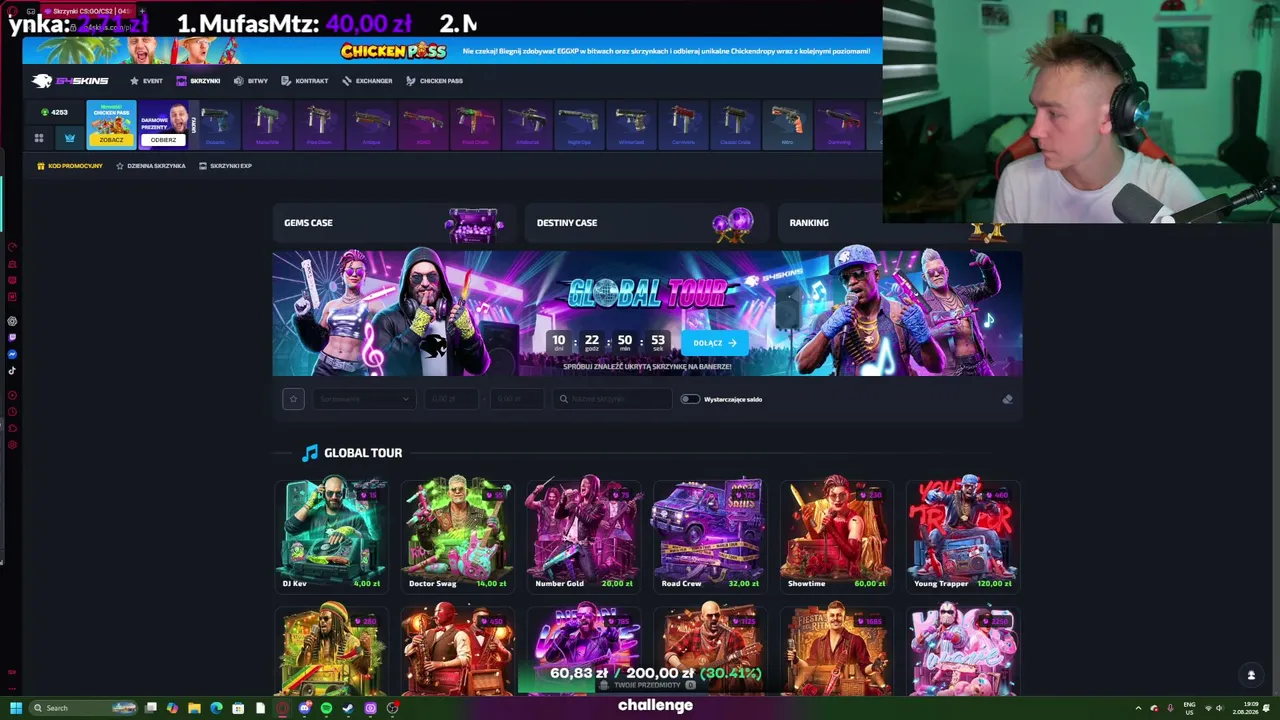The image size is (1280, 720).
Task: Open the Chicken Pass menu item
Action: [x=434, y=81]
